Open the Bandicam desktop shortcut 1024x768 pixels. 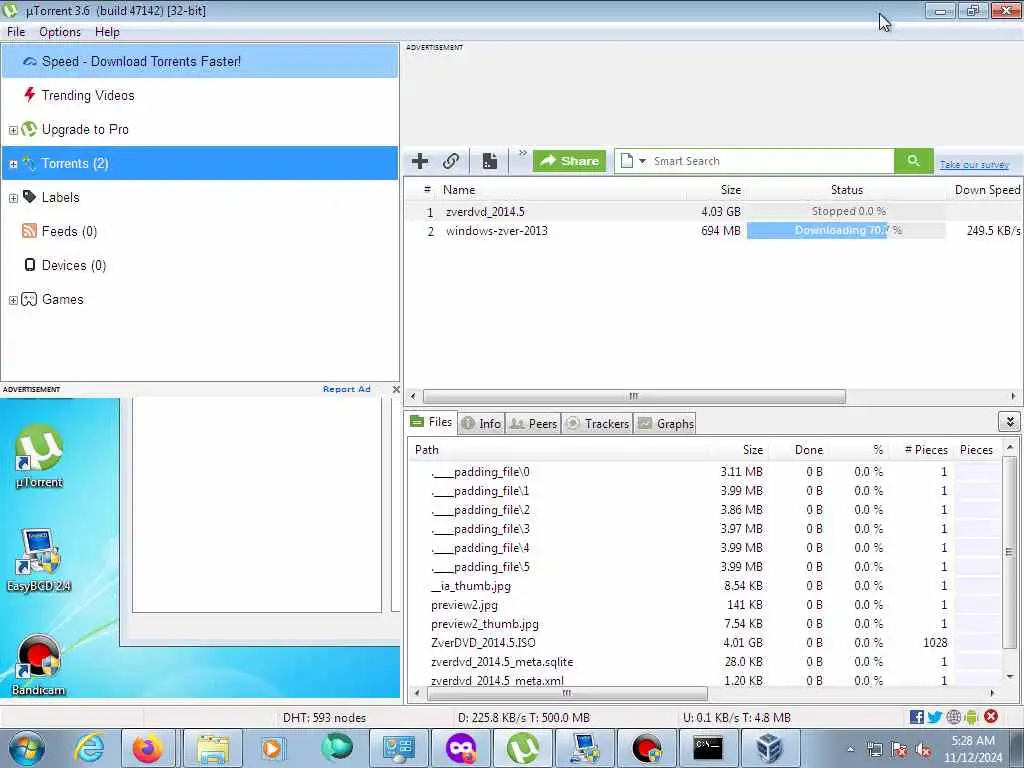pos(39,664)
